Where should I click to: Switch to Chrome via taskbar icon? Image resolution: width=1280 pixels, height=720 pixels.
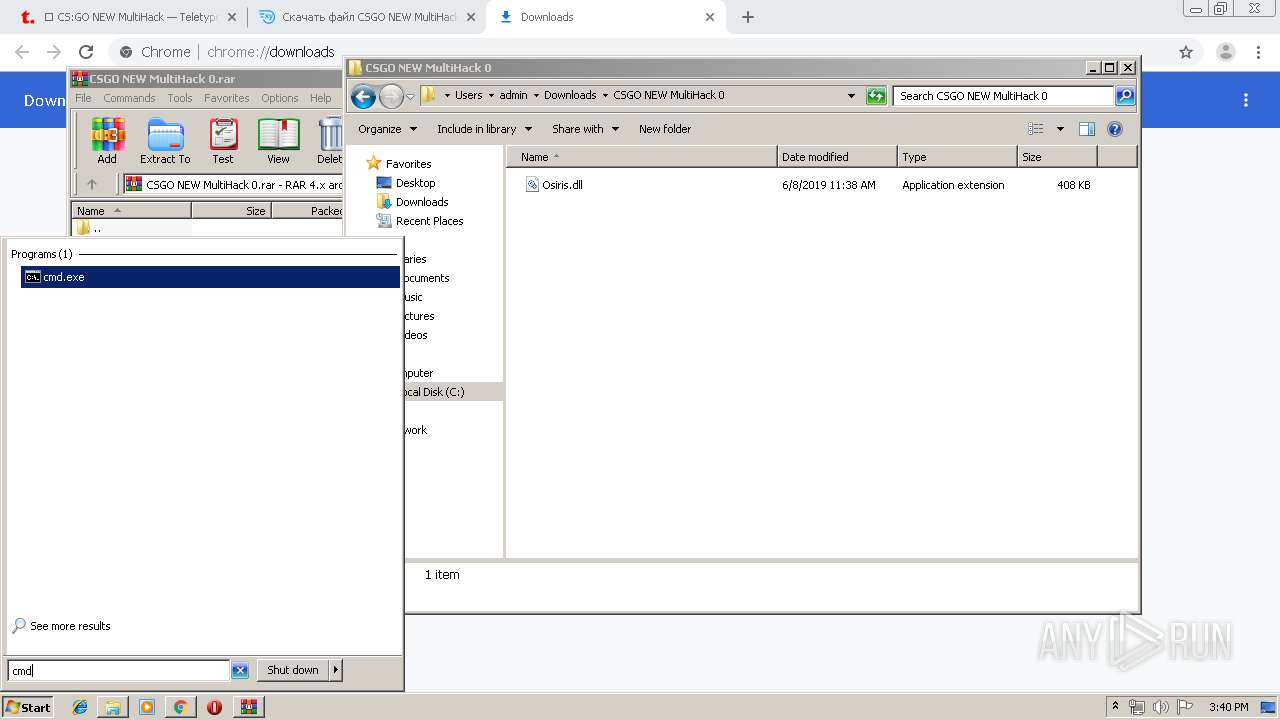[x=180, y=707]
